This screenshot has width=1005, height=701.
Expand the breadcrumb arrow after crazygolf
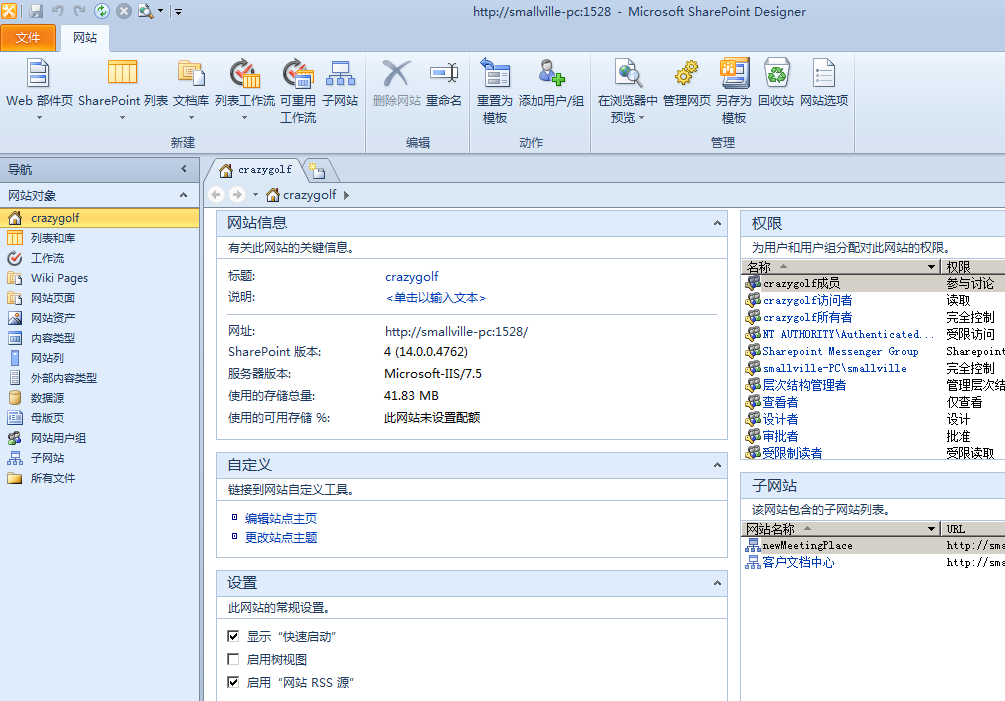(x=347, y=195)
